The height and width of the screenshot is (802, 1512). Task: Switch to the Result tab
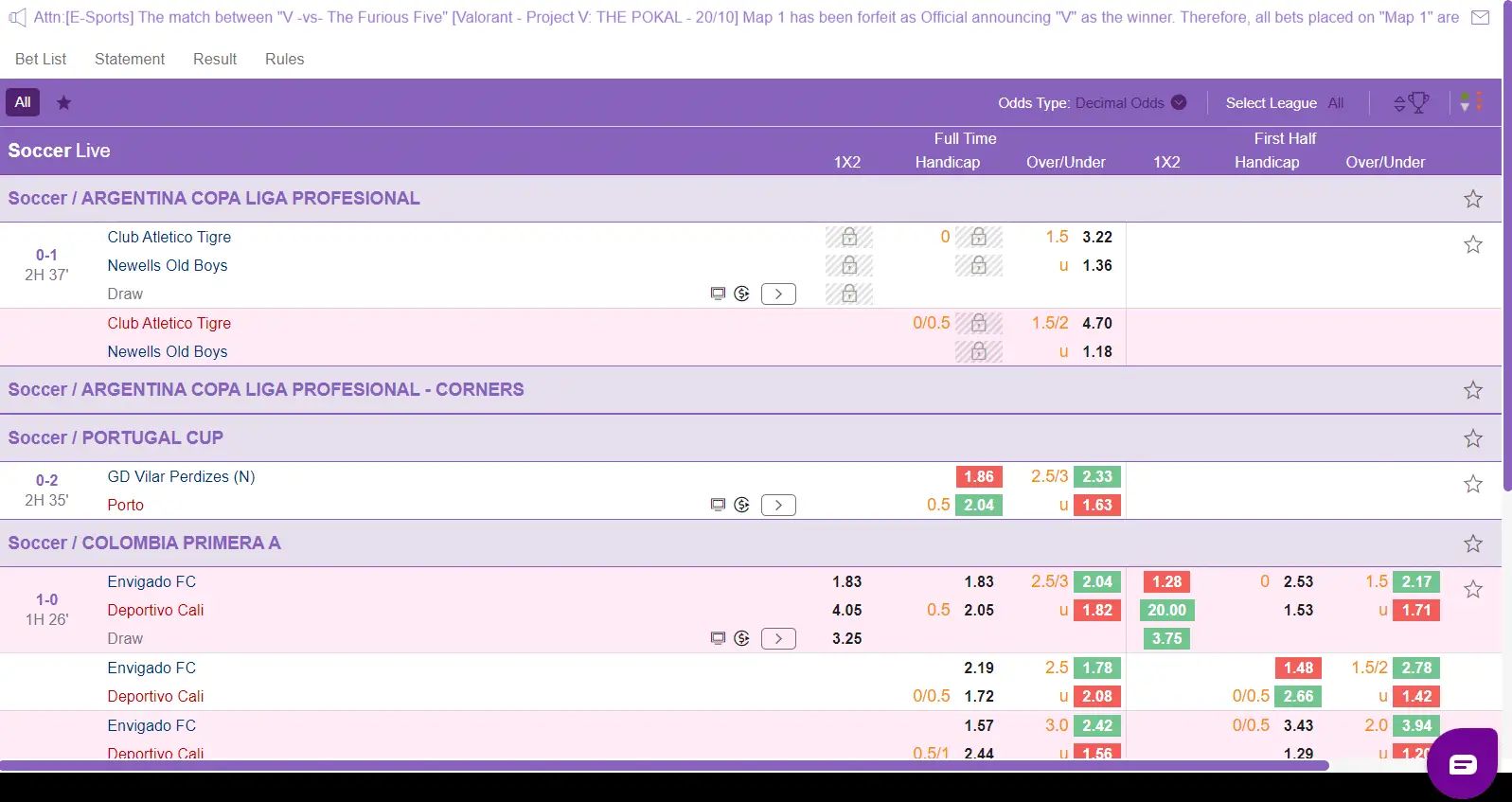pyautogui.click(x=215, y=59)
